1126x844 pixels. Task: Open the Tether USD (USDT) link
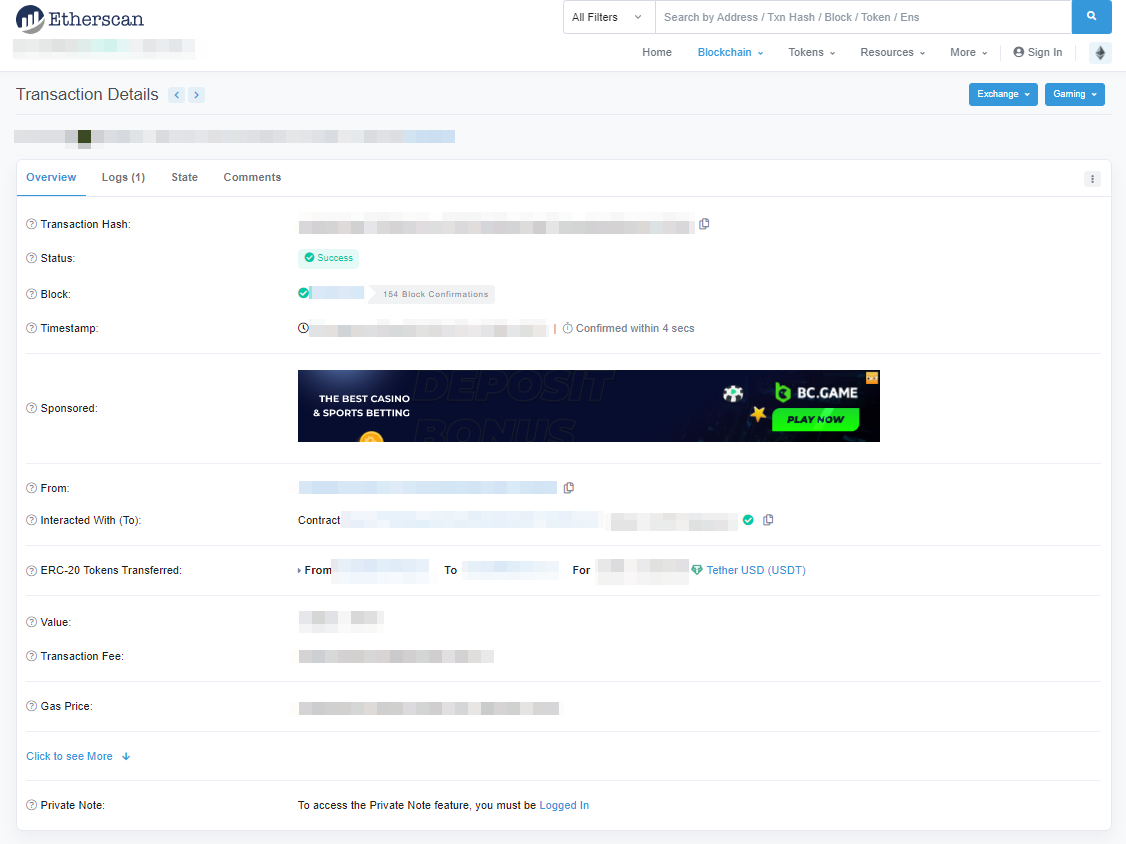pos(755,570)
